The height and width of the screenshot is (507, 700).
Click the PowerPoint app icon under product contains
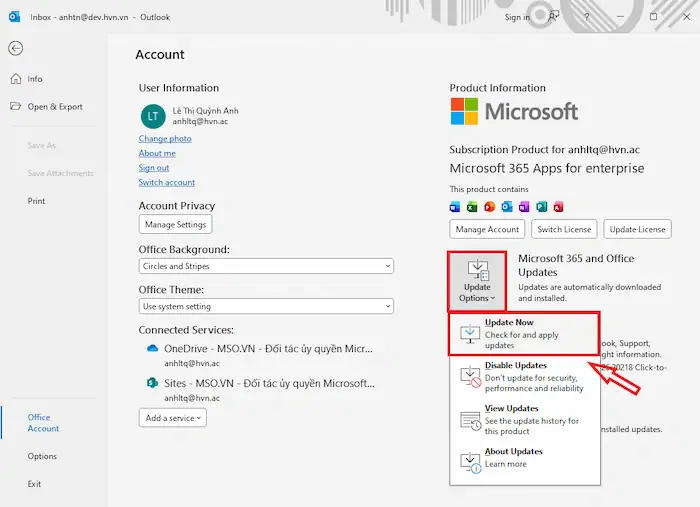pyautogui.click(x=489, y=207)
